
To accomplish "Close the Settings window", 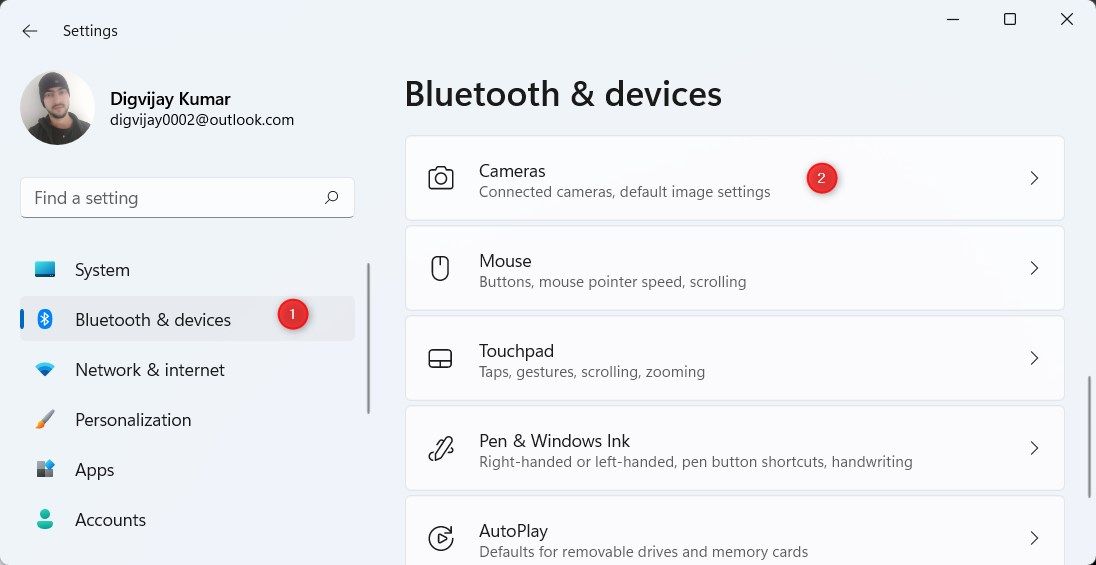I will click(1067, 20).
